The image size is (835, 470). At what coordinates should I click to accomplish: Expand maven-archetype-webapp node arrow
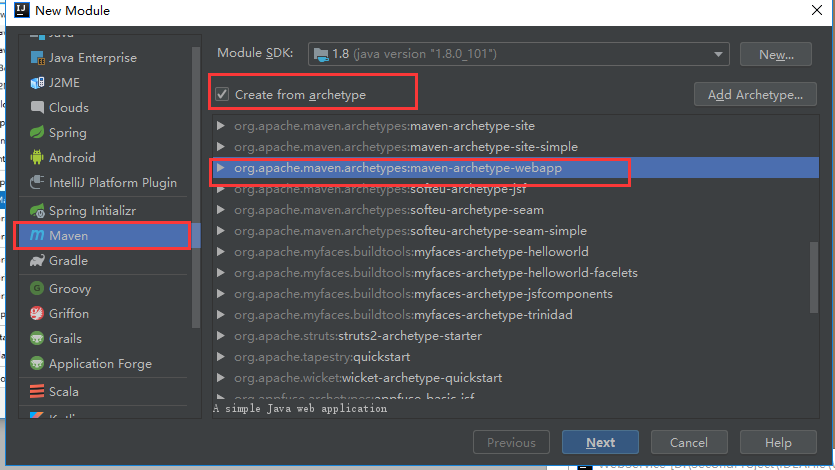tap(220, 168)
